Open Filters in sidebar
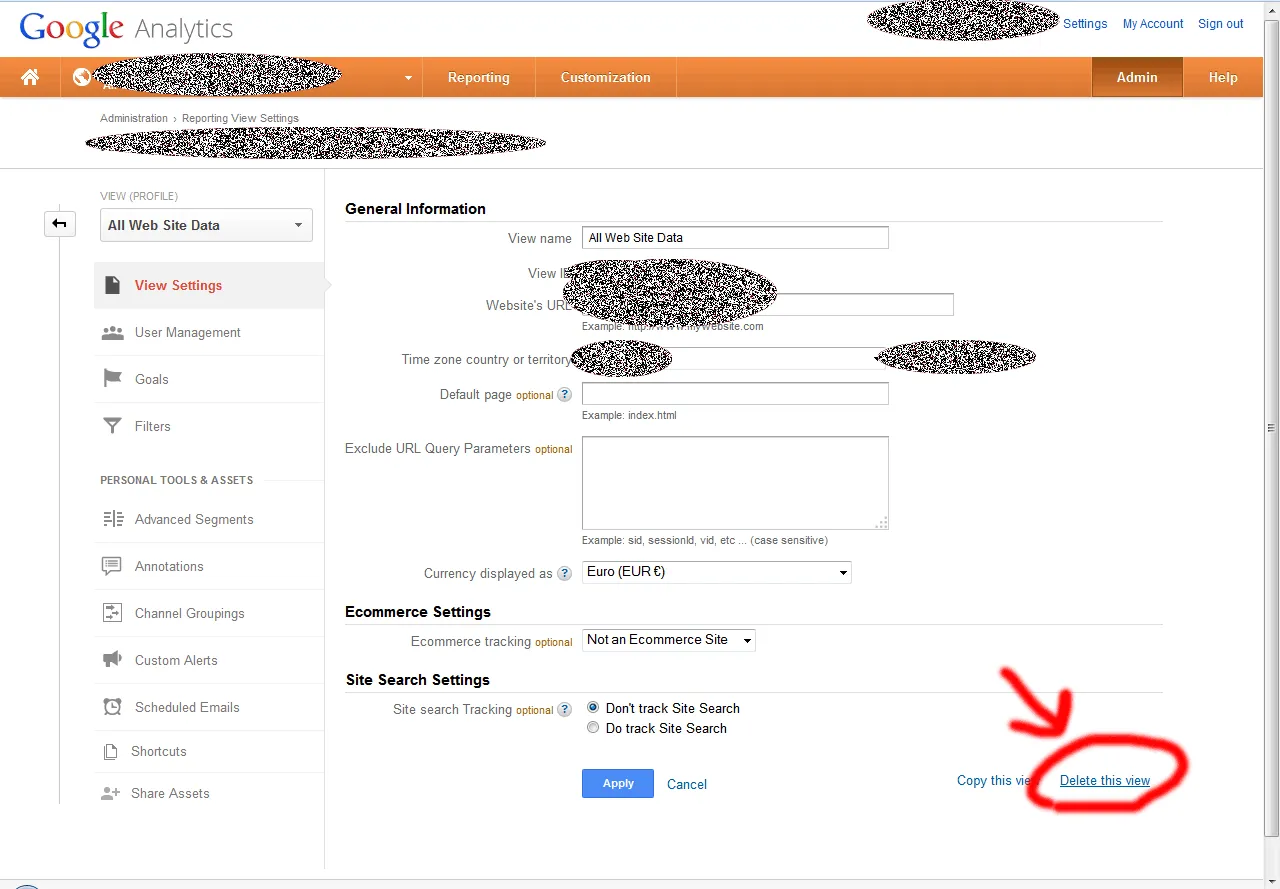The image size is (1280, 889). coord(209,426)
